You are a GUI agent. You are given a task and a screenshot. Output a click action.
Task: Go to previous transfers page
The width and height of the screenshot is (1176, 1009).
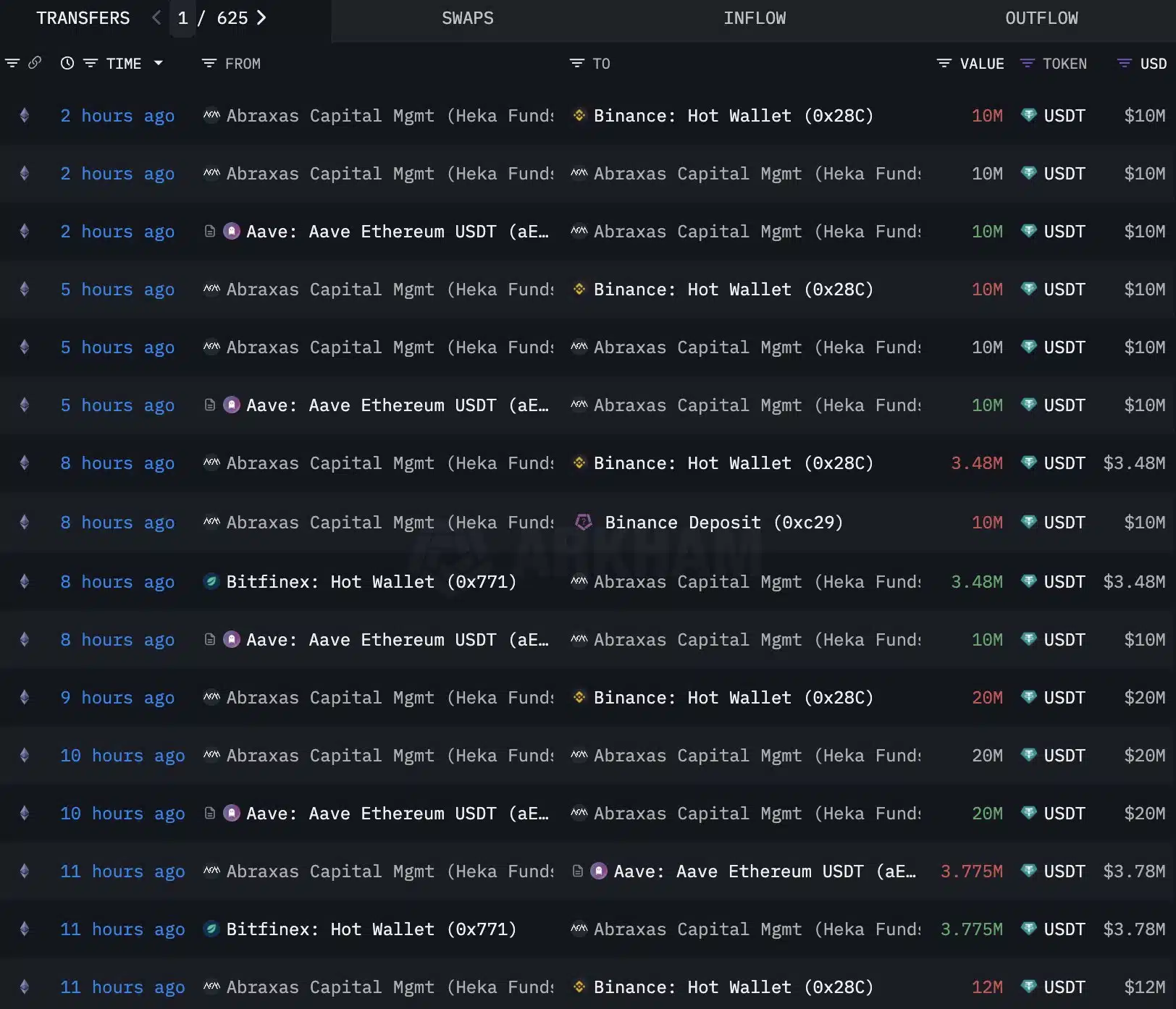point(156,18)
